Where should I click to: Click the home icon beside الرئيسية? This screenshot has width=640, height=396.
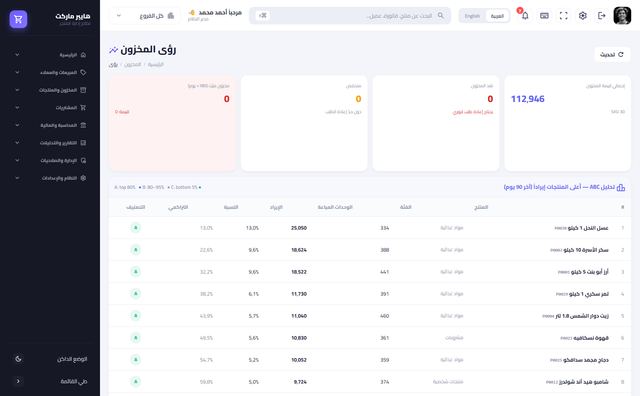[83, 55]
